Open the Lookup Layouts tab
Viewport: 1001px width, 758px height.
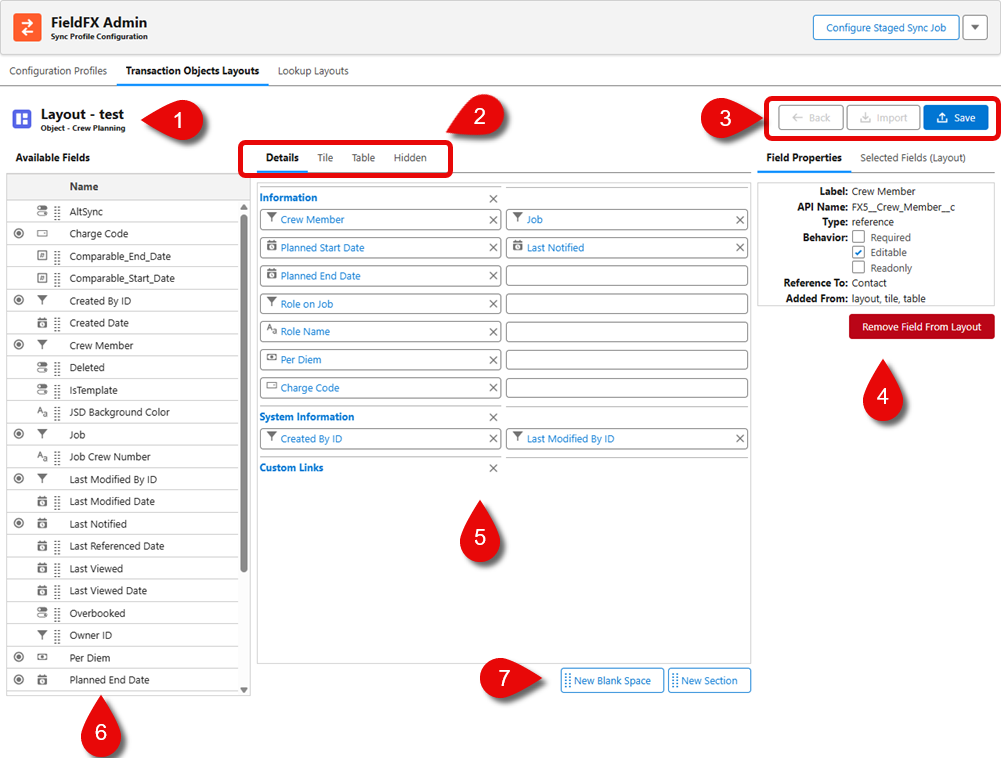click(311, 71)
